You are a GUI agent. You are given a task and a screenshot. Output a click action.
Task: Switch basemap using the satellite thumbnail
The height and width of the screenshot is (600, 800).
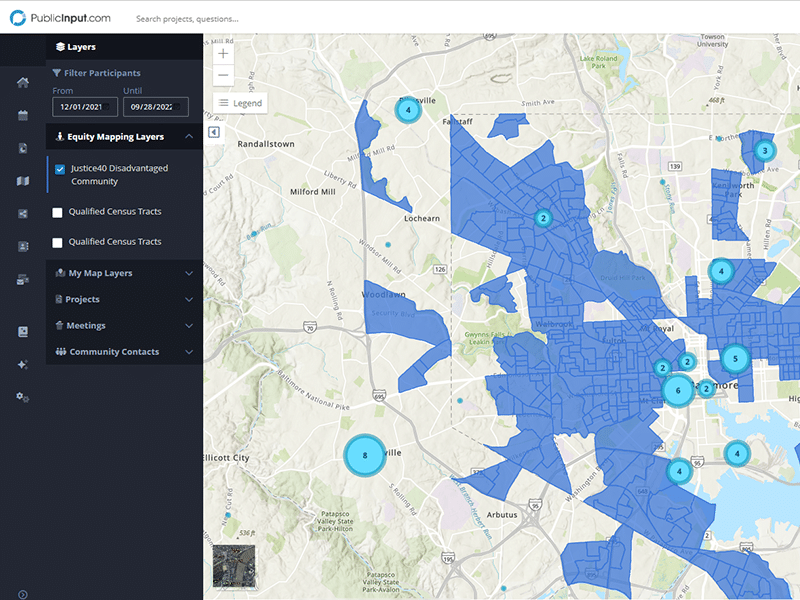tap(234, 566)
